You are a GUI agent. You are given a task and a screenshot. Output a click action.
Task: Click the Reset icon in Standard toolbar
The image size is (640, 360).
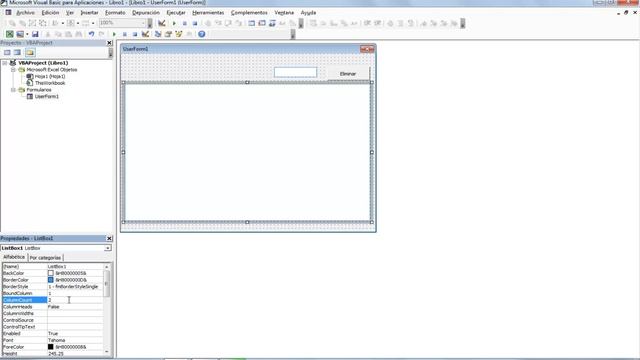click(x=135, y=34)
